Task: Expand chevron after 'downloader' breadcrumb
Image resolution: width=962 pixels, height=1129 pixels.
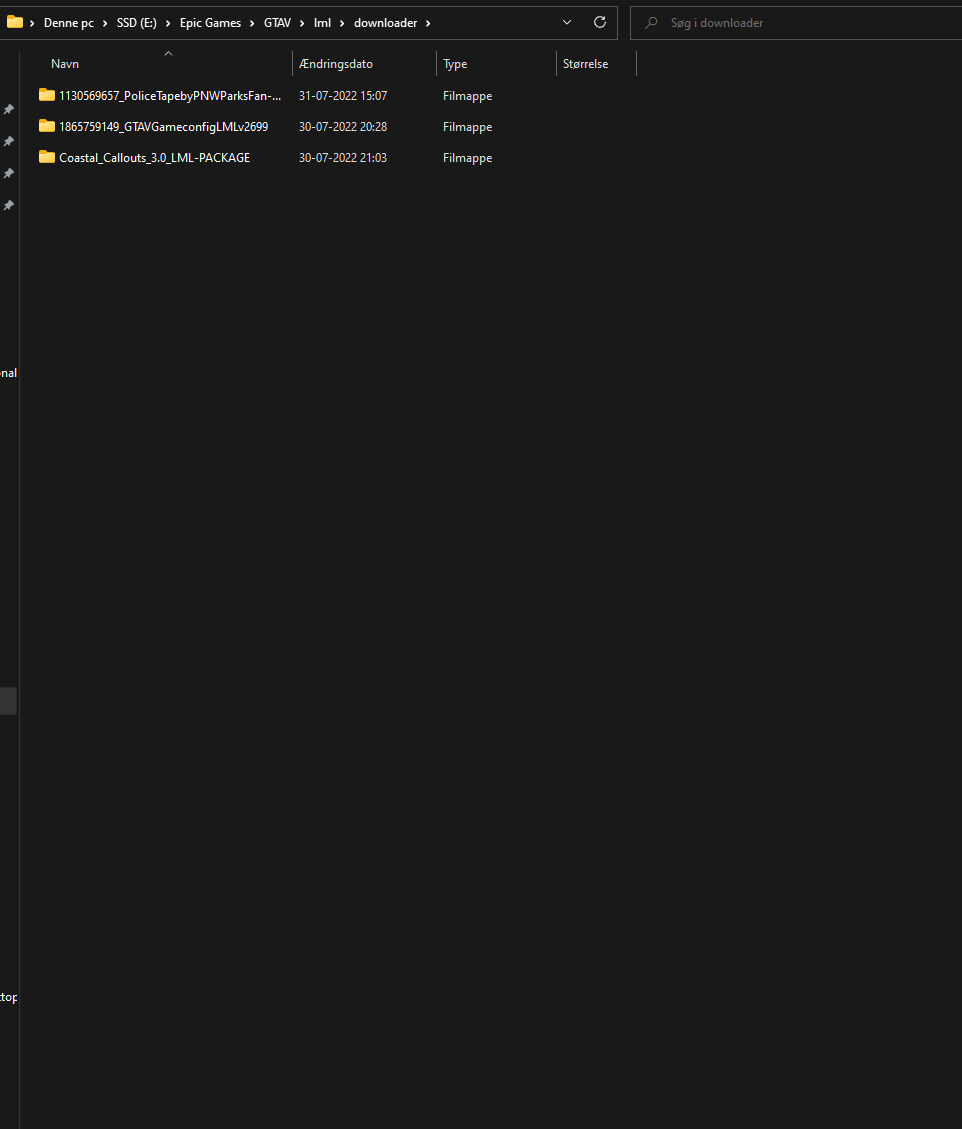Action: click(428, 23)
